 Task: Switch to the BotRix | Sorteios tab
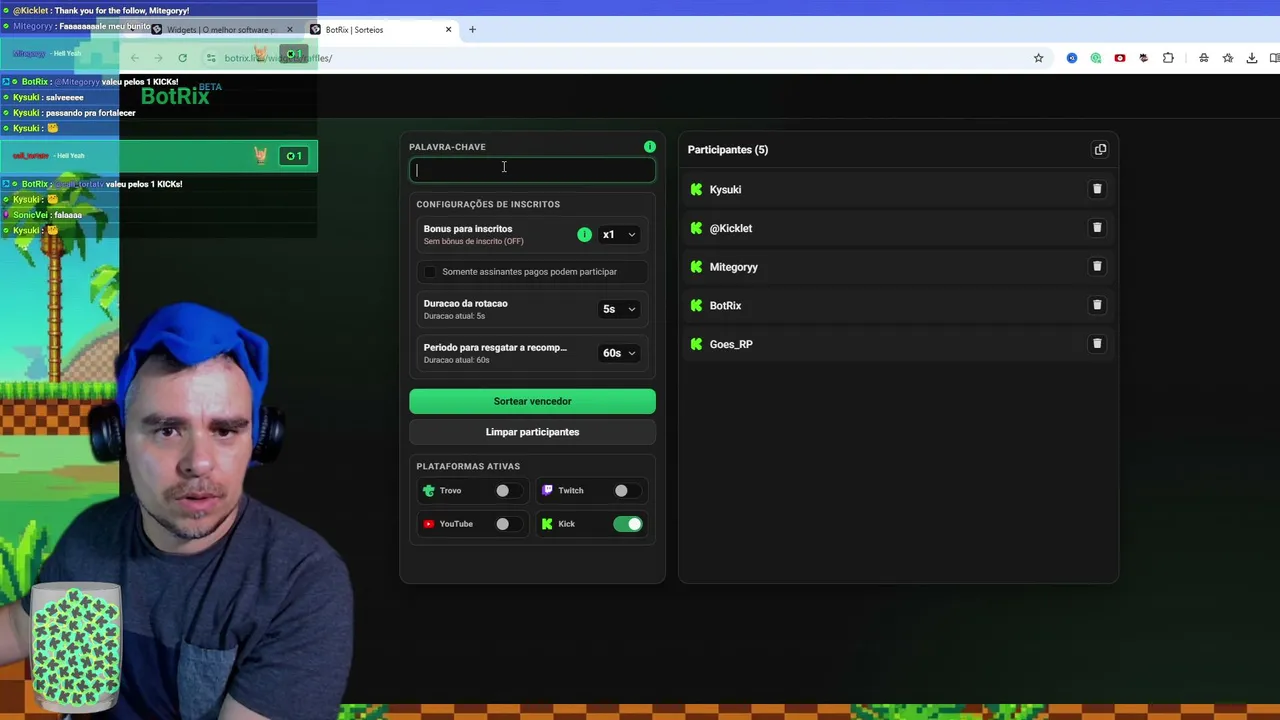[382, 29]
